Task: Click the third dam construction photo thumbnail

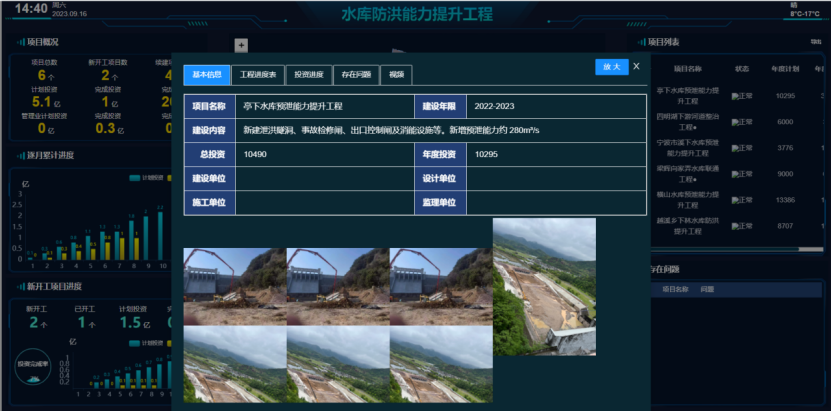Action: [x=440, y=287]
